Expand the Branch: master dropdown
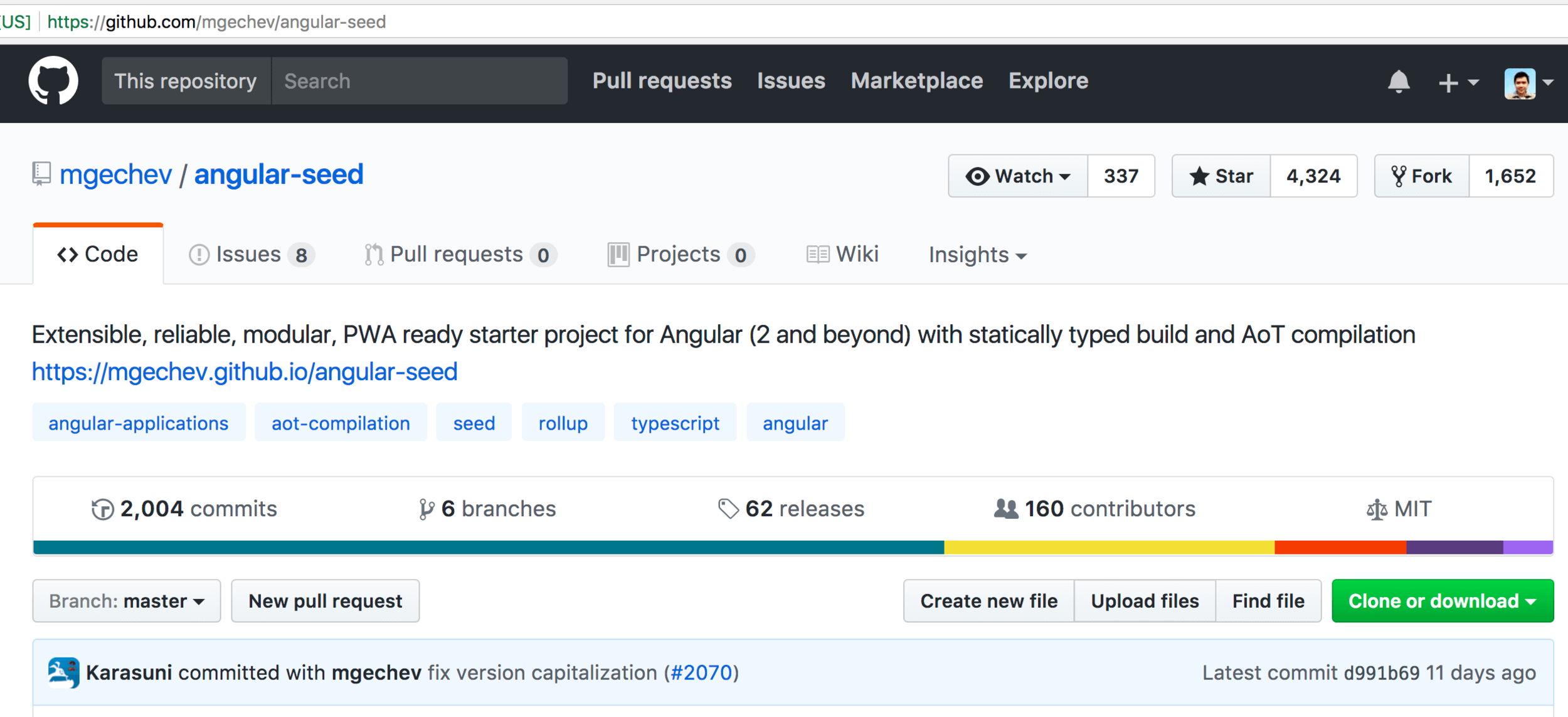Viewport: 1568px width, 717px height. 127,601
